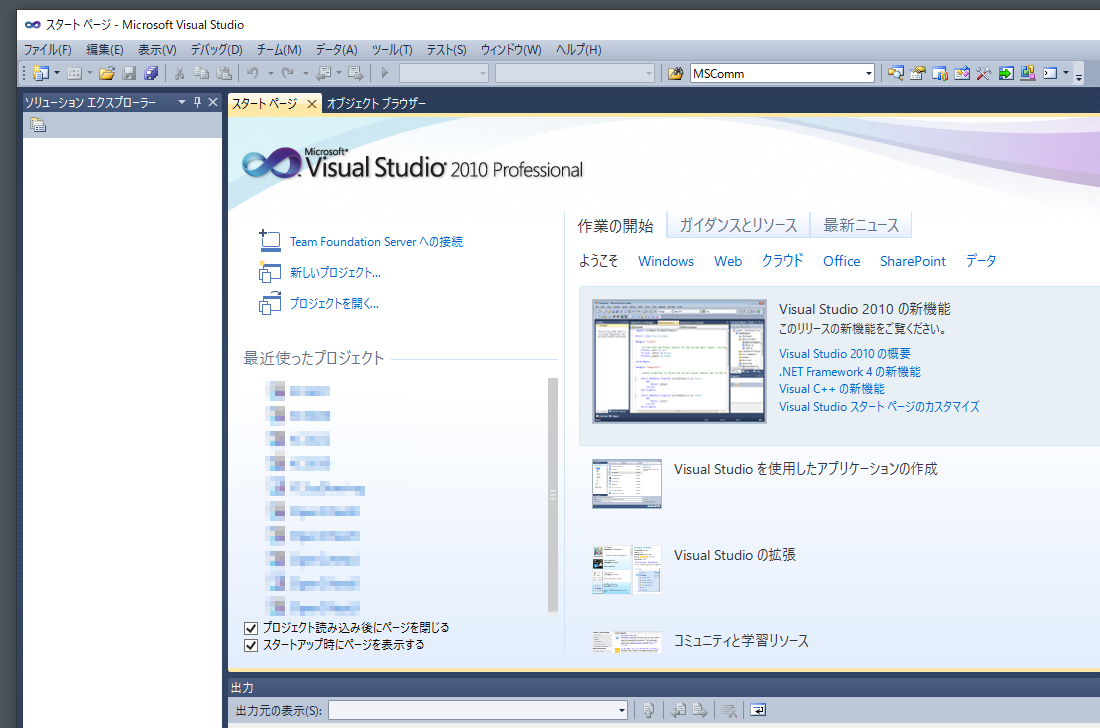Open the MSComm find combo box dropdown
The image size is (1100, 728).
tap(868, 74)
